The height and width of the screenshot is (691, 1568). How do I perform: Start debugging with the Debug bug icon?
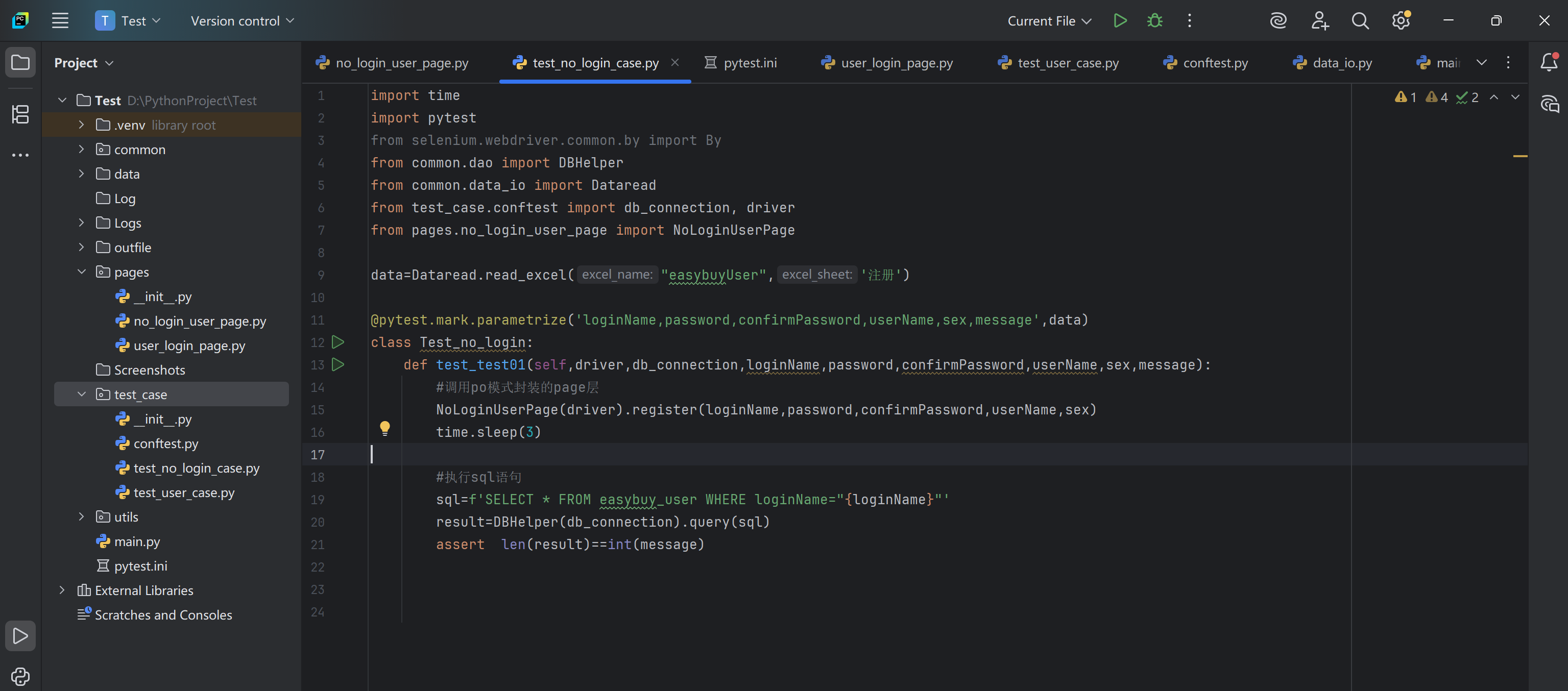point(1154,21)
